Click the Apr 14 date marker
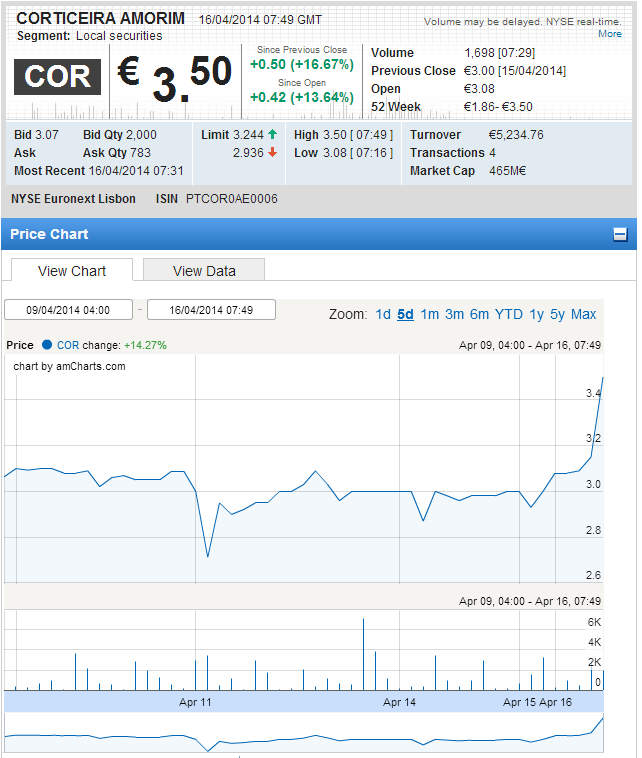 click(399, 702)
